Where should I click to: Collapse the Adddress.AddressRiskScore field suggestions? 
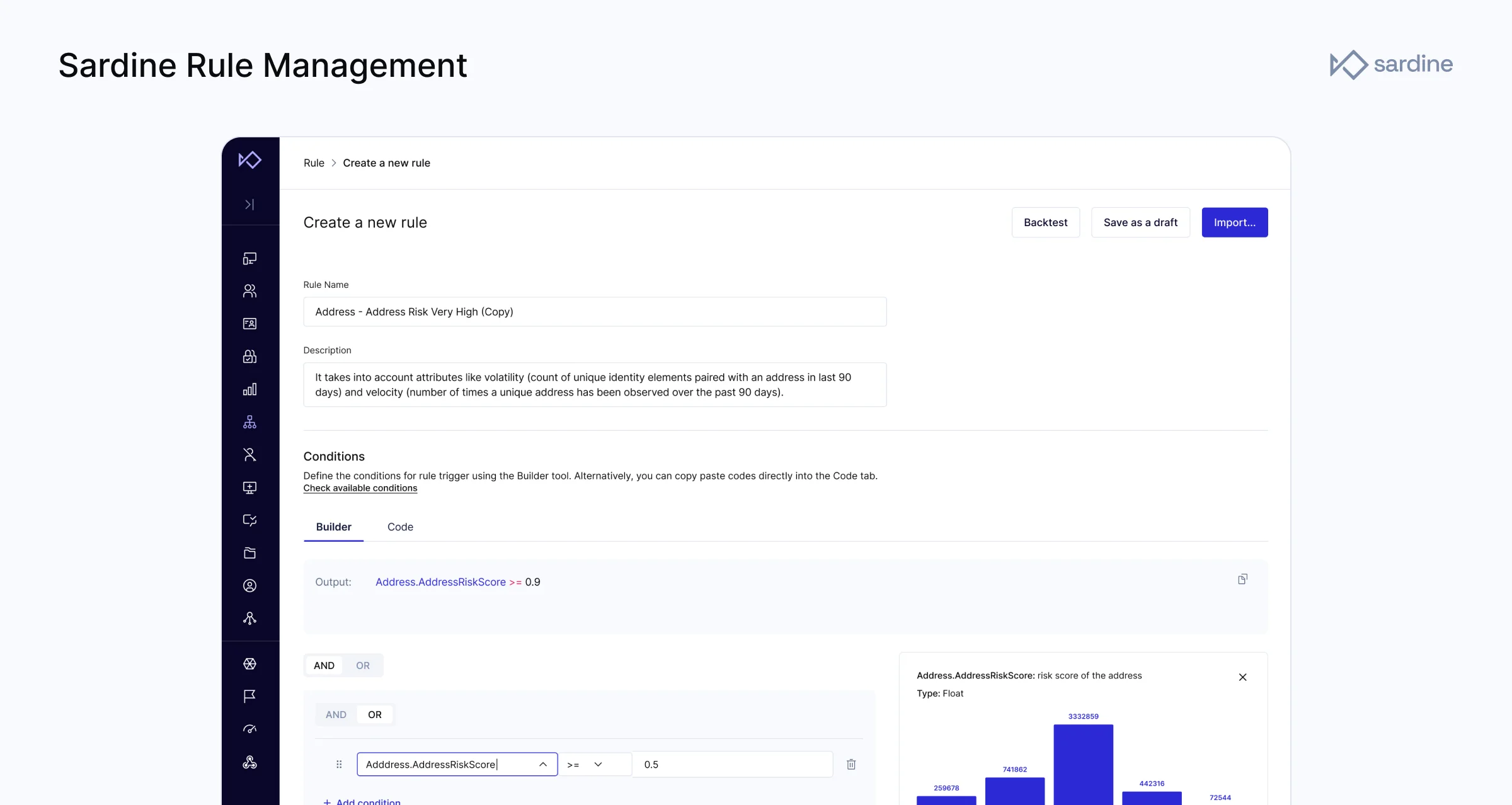[x=542, y=764]
